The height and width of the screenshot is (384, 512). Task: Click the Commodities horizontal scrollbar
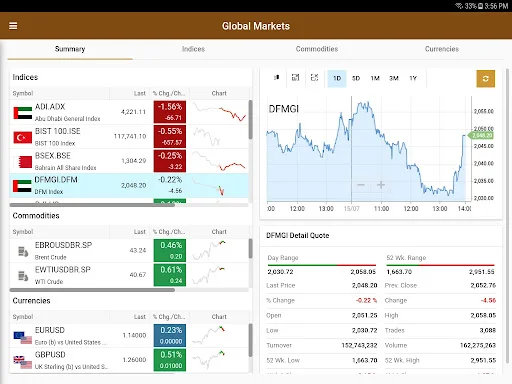(92, 290)
